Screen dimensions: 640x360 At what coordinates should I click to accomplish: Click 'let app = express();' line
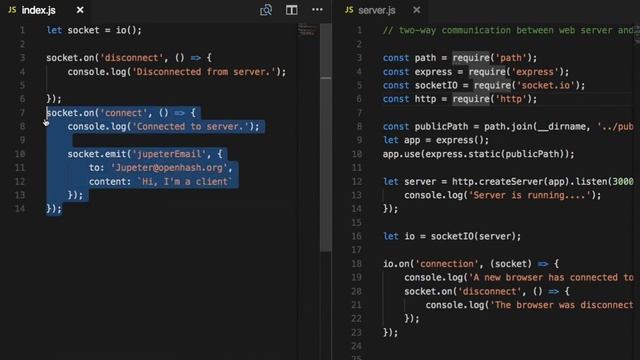pyautogui.click(x=436, y=140)
